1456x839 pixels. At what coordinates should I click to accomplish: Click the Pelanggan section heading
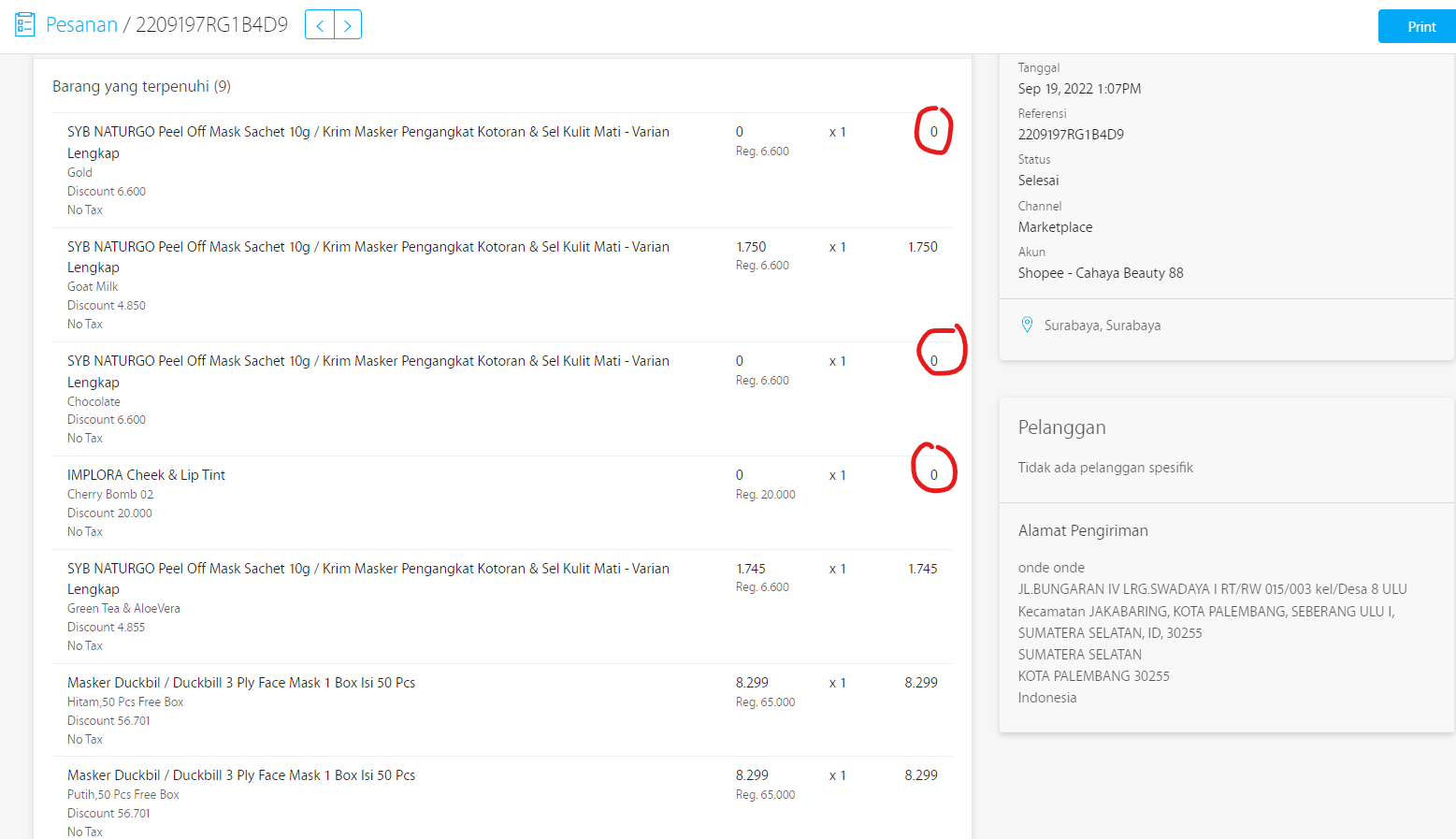point(1062,427)
